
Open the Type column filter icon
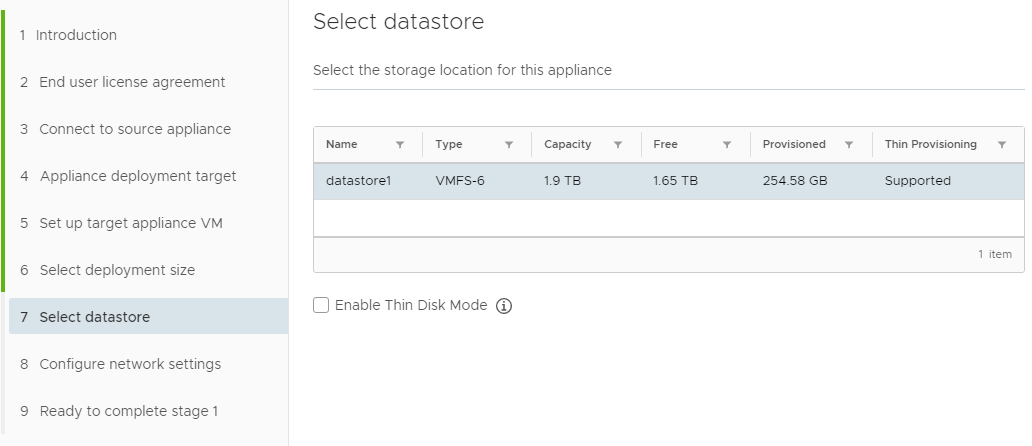(509, 145)
